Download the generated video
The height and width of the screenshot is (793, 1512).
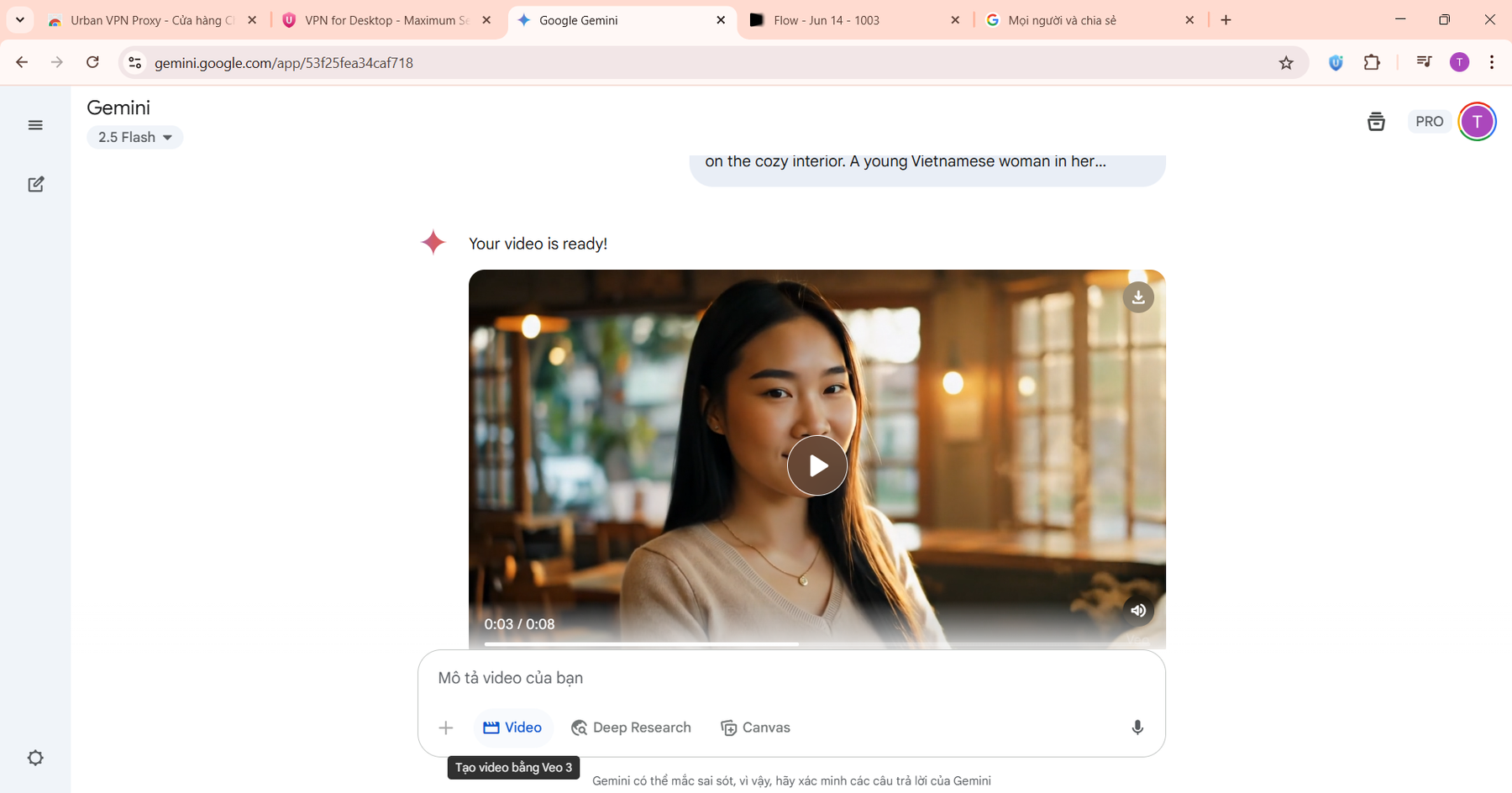point(1138,297)
